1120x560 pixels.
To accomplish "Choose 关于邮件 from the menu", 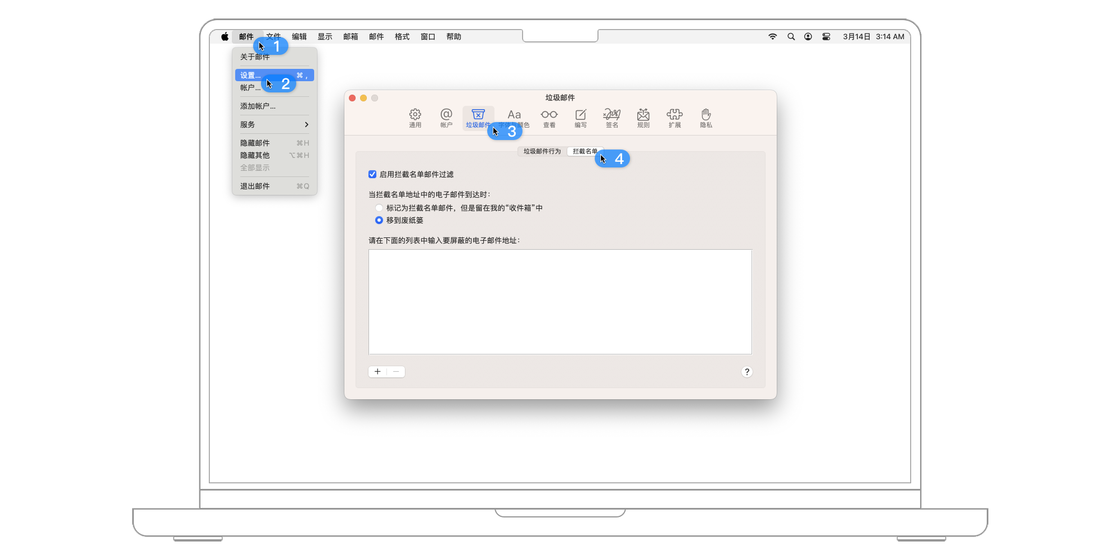I will [x=274, y=57].
